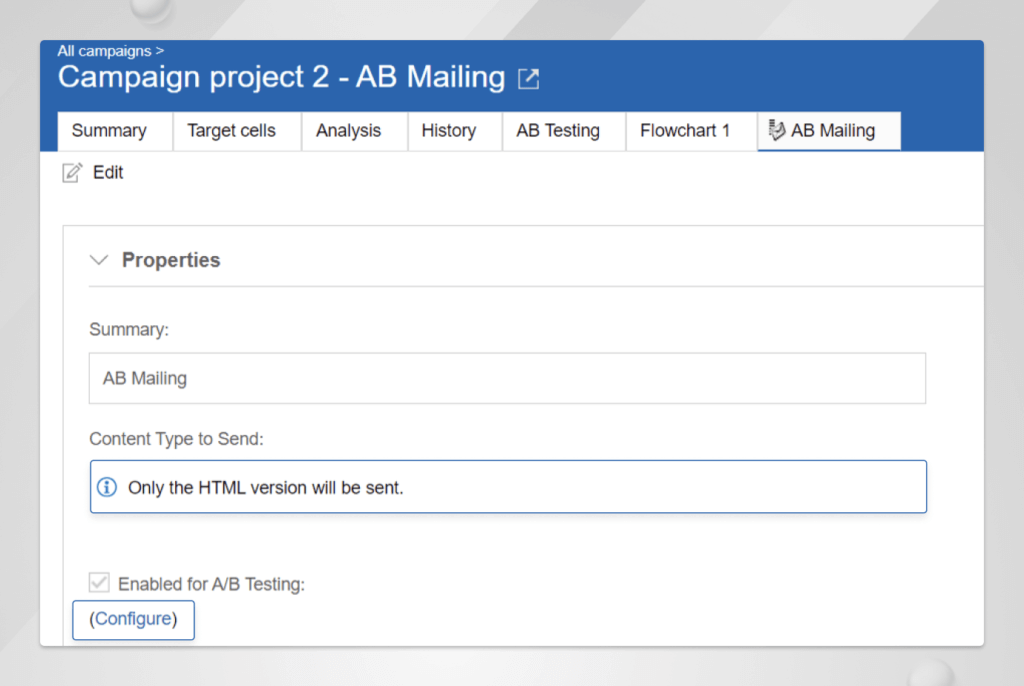Select the AB Mailing tab

tap(836, 130)
